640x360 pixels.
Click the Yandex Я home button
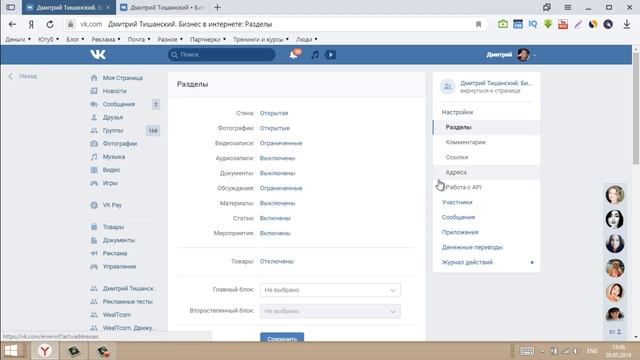click(31, 24)
